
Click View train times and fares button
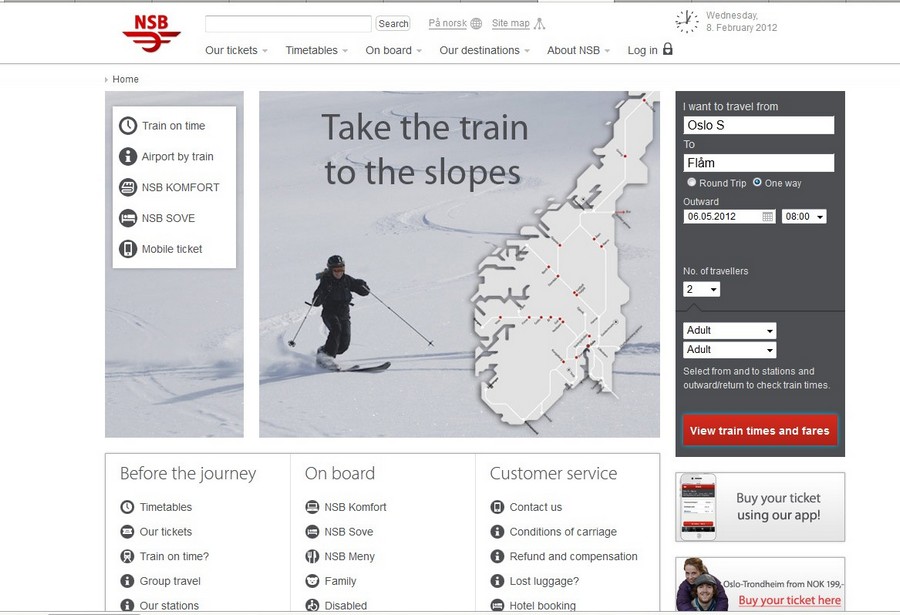click(x=759, y=430)
